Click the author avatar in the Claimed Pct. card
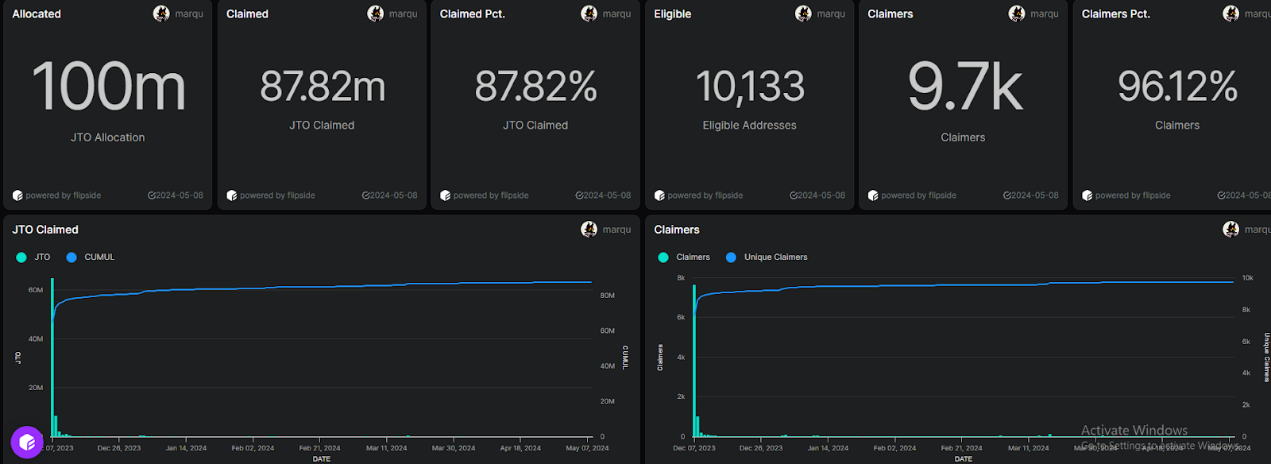Image resolution: width=1271 pixels, height=464 pixels. [589, 14]
